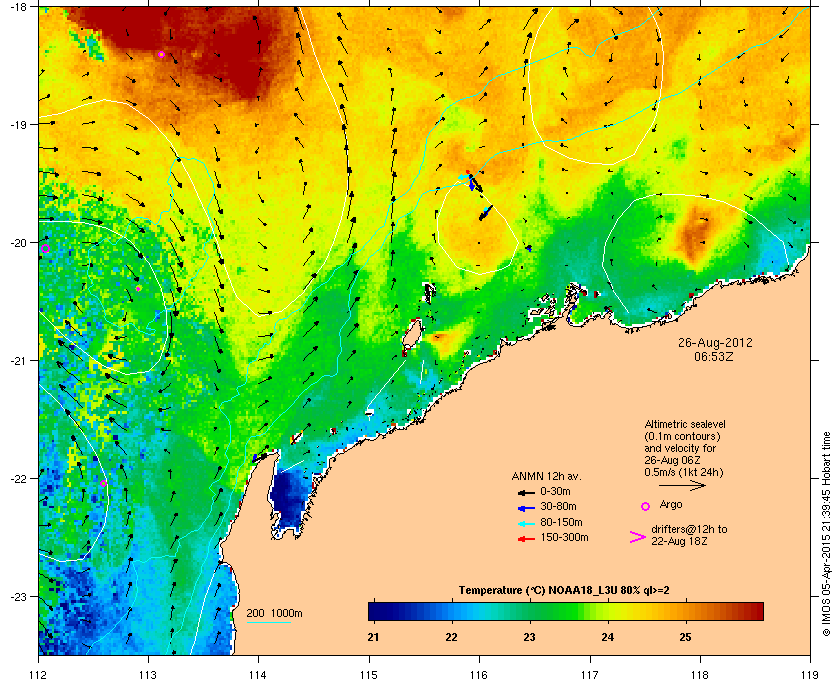Image resolution: width=840 pixels, height=680 pixels.
Task: Click color bar tick label 23
Action: tap(529, 637)
